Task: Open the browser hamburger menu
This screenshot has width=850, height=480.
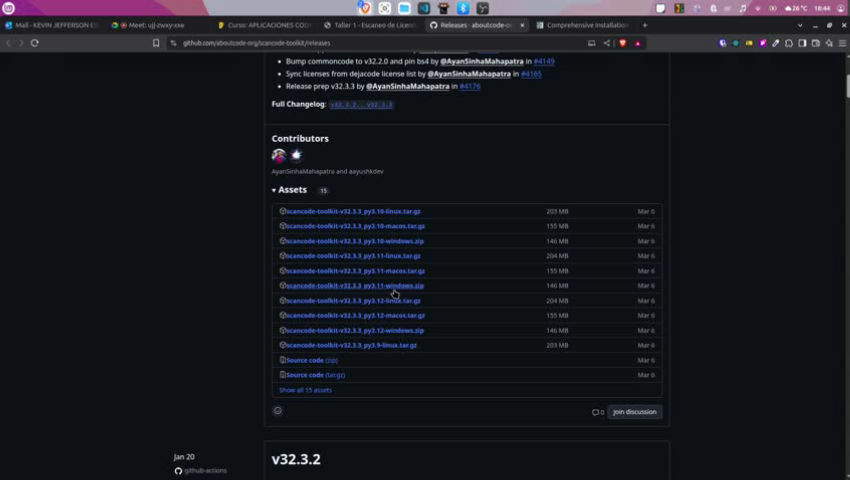Action: pyautogui.click(x=842, y=43)
